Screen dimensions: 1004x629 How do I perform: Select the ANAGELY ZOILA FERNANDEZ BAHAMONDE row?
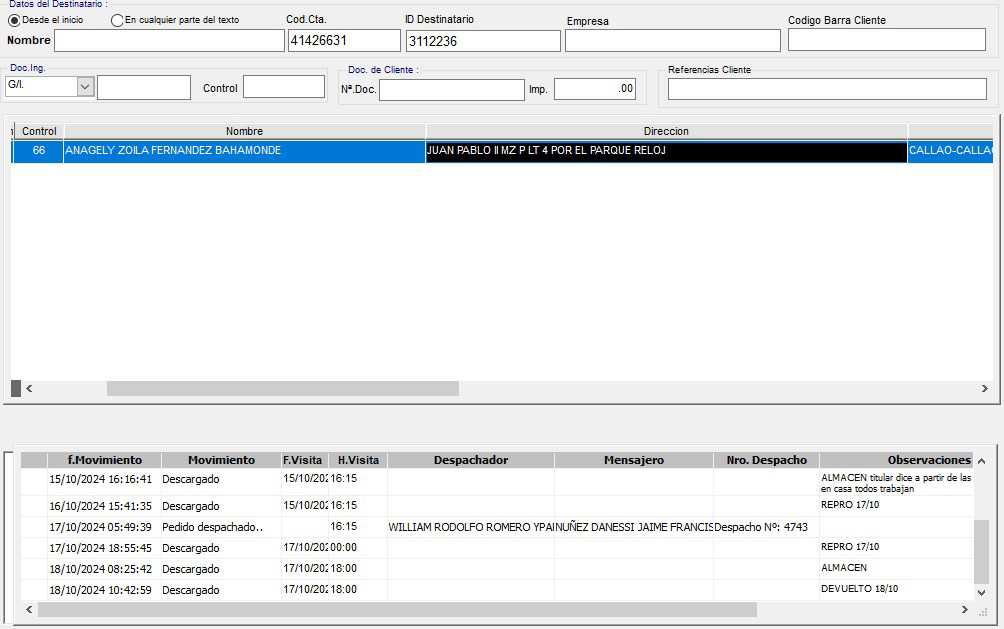pyautogui.click(x=244, y=151)
